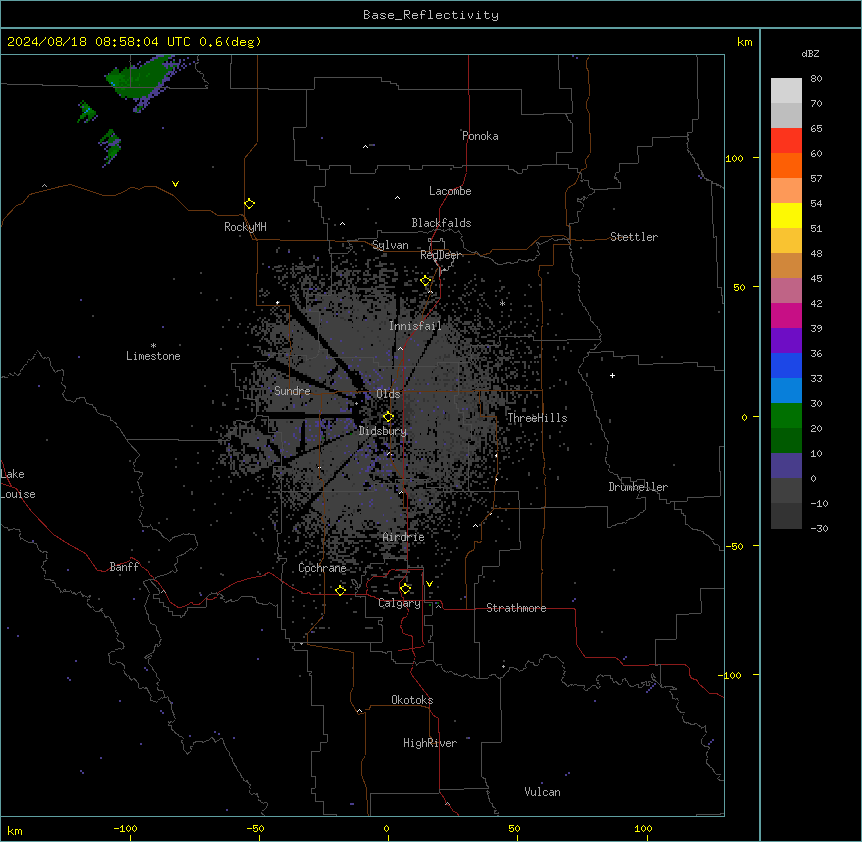Image resolution: width=862 pixels, height=842 pixels.
Task: Click the HighRiver label
Action: point(430,743)
